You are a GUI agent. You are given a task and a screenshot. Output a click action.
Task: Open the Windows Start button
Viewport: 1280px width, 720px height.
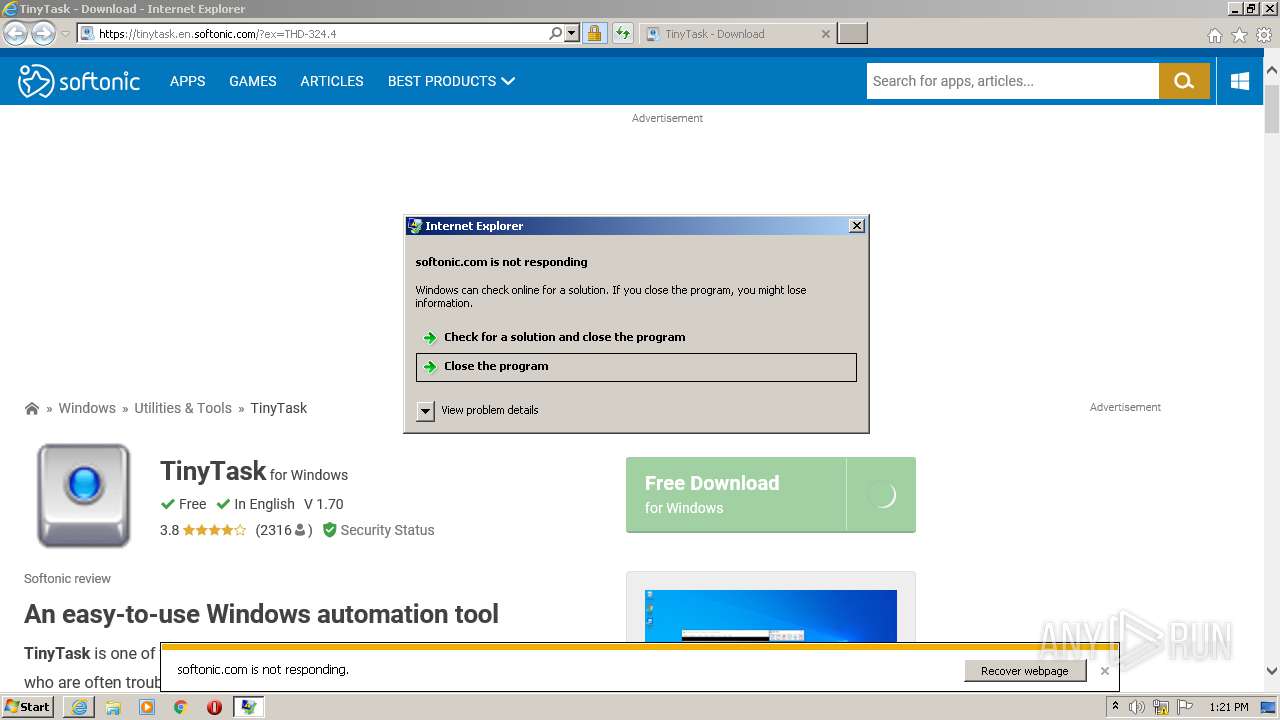click(x=28, y=707)
